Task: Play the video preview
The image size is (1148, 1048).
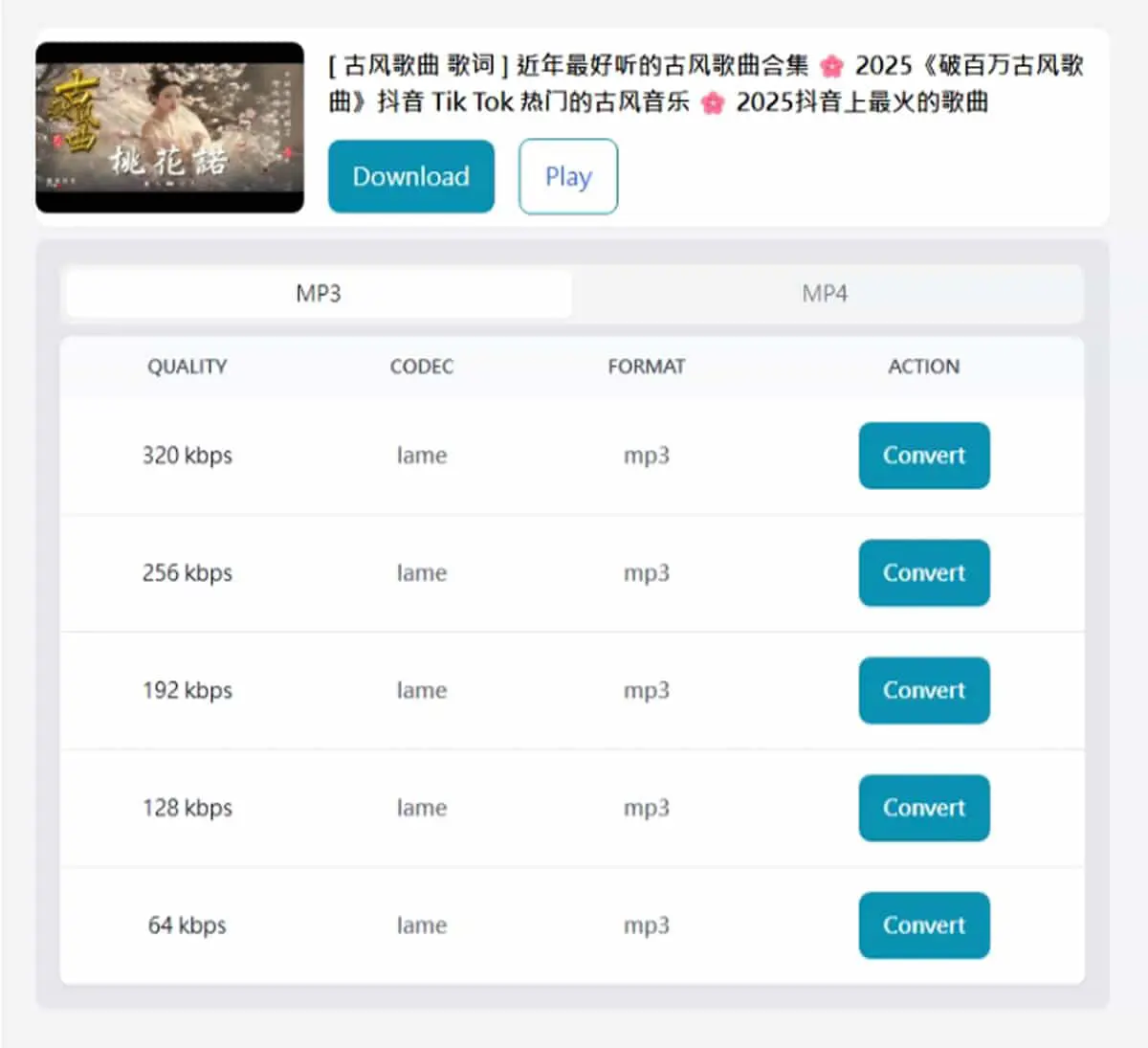Action: [x=568, y=176]
